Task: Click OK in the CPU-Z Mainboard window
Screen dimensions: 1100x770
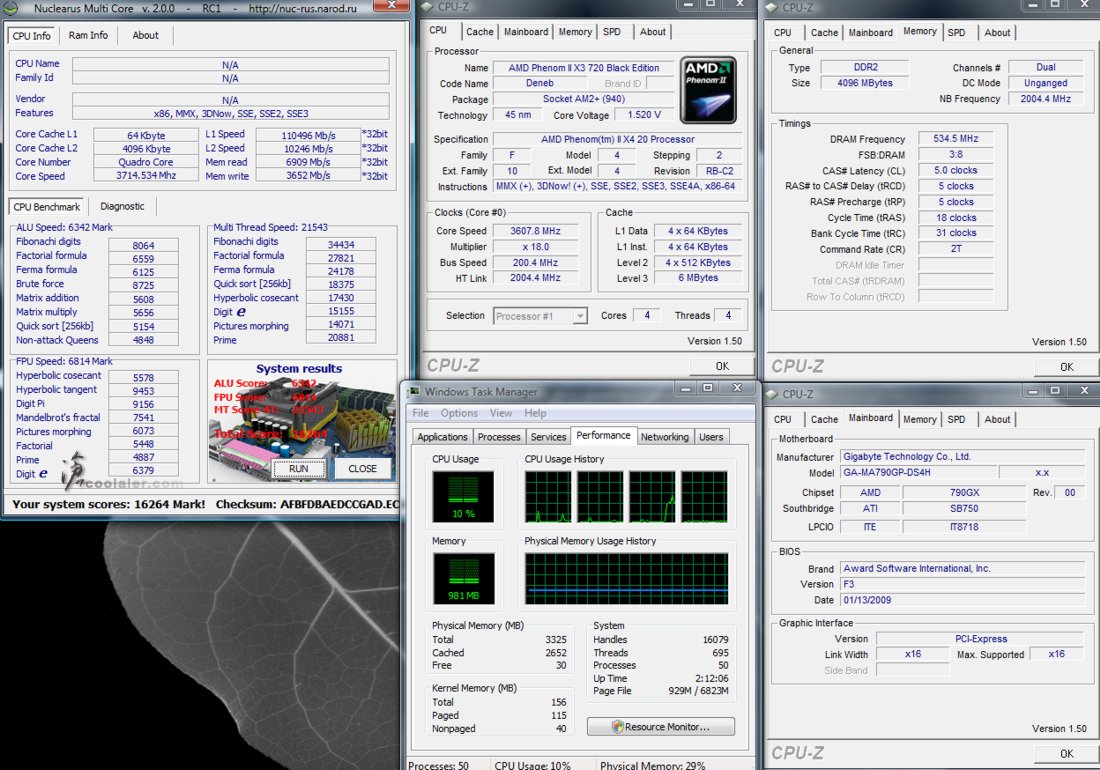Action: 1066,754
